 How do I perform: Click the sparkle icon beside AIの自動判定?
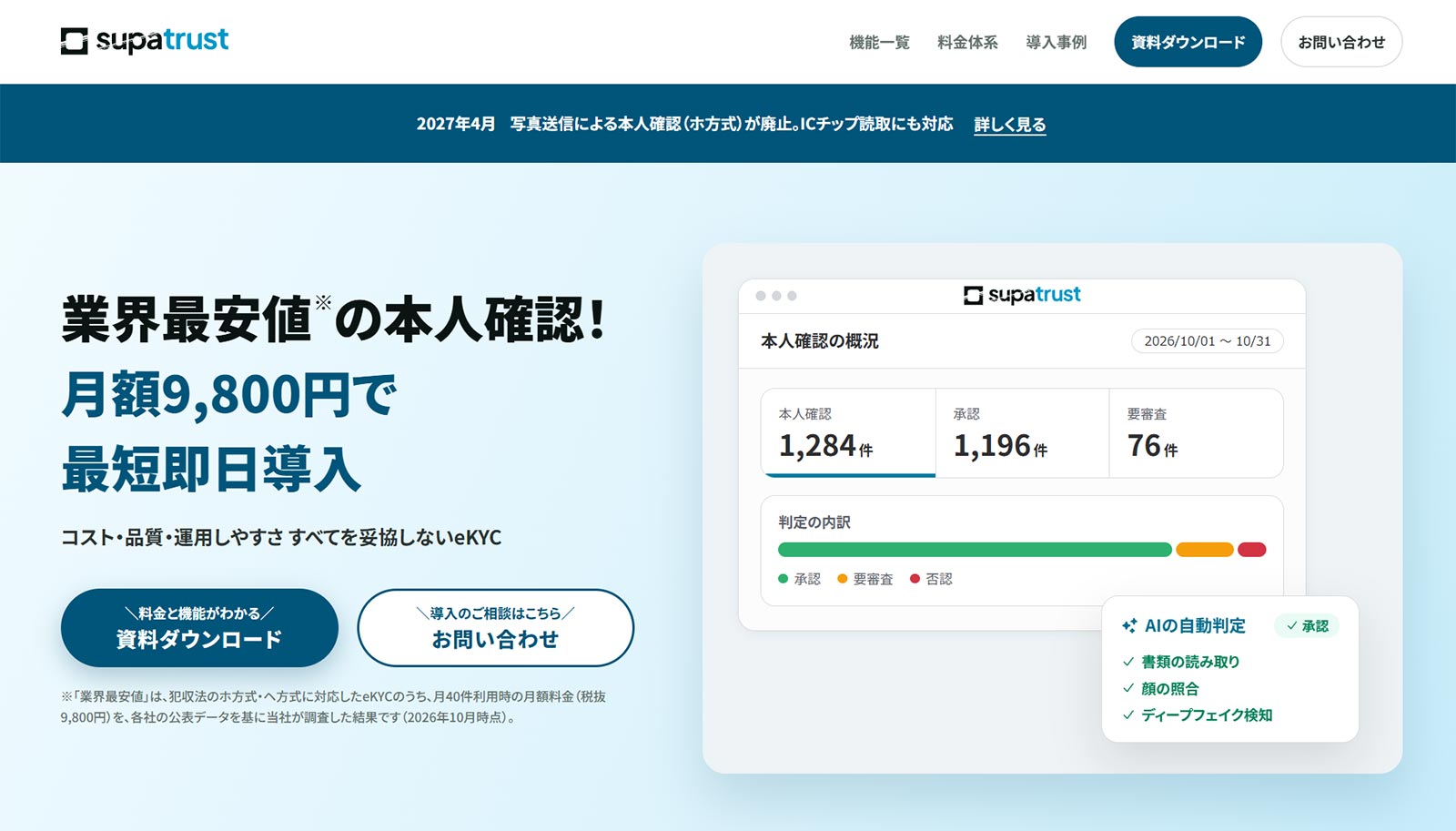[x=1129, y=625]
